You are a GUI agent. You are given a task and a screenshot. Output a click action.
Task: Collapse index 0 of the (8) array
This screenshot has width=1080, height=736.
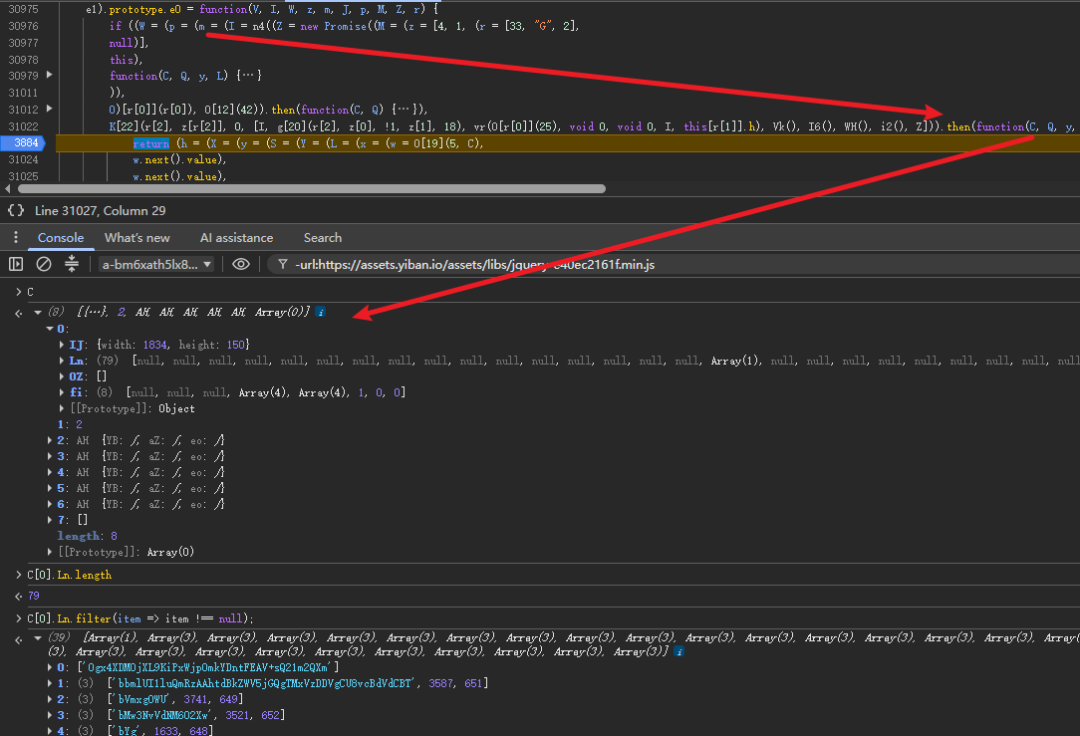50,329
